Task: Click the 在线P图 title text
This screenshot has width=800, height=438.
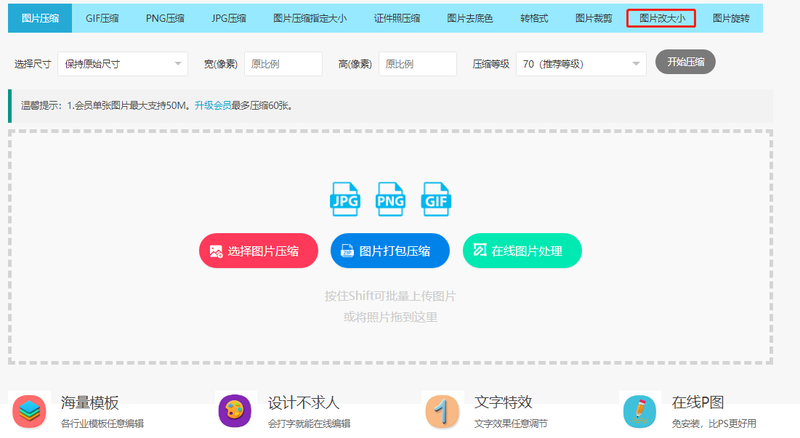Action: click(x=697, y=402)
